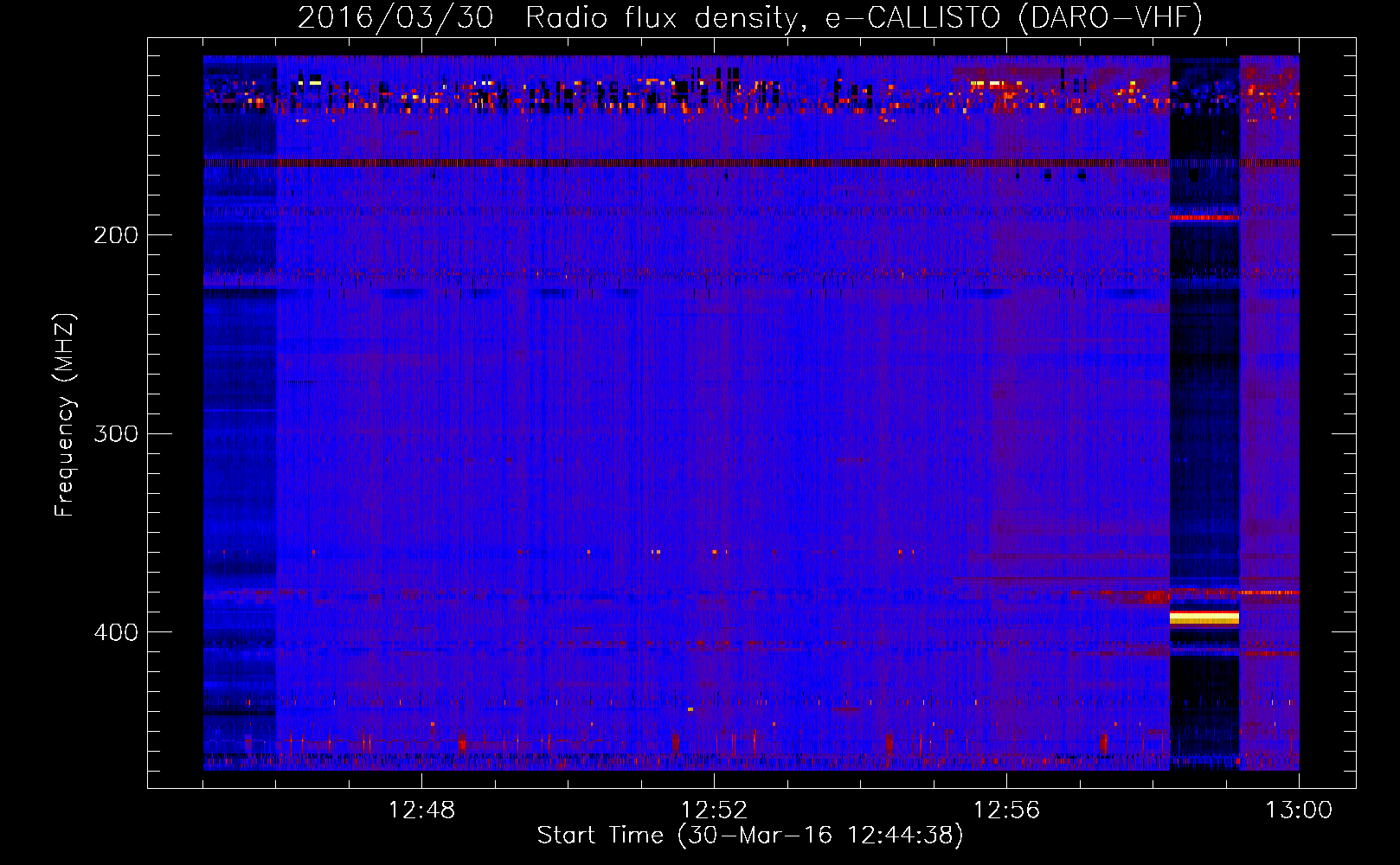
Task: Click the bright white-yellow emission band near 400 MHz
Action: coord(1204,617)
